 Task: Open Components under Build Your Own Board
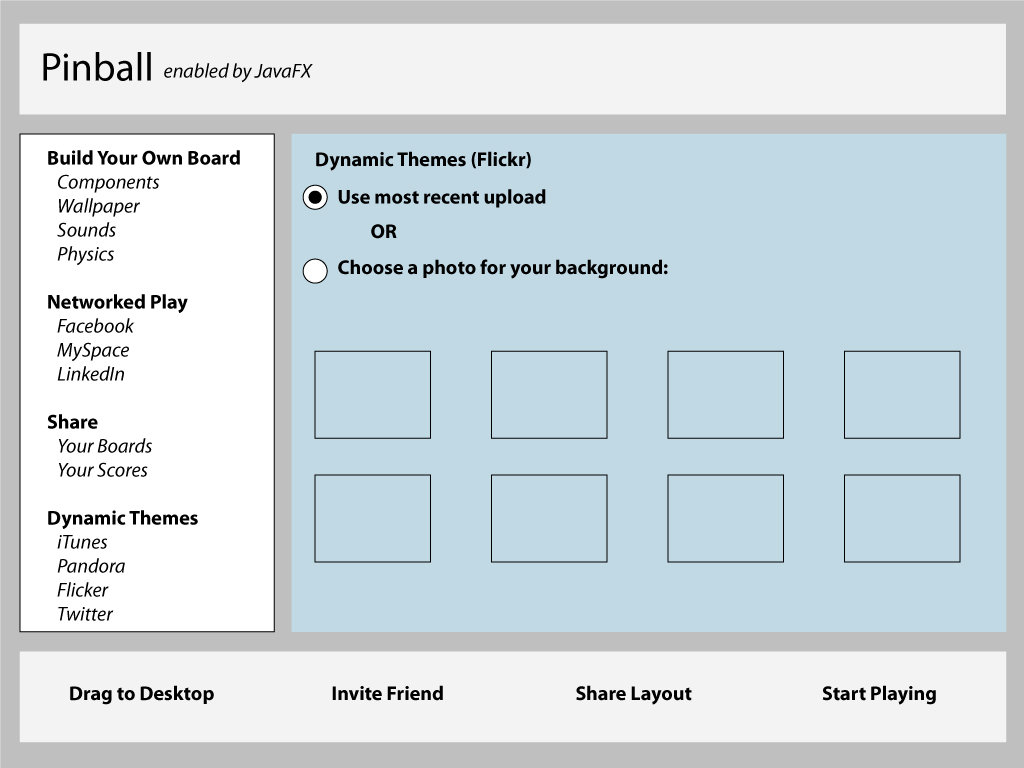click(108, 182)
